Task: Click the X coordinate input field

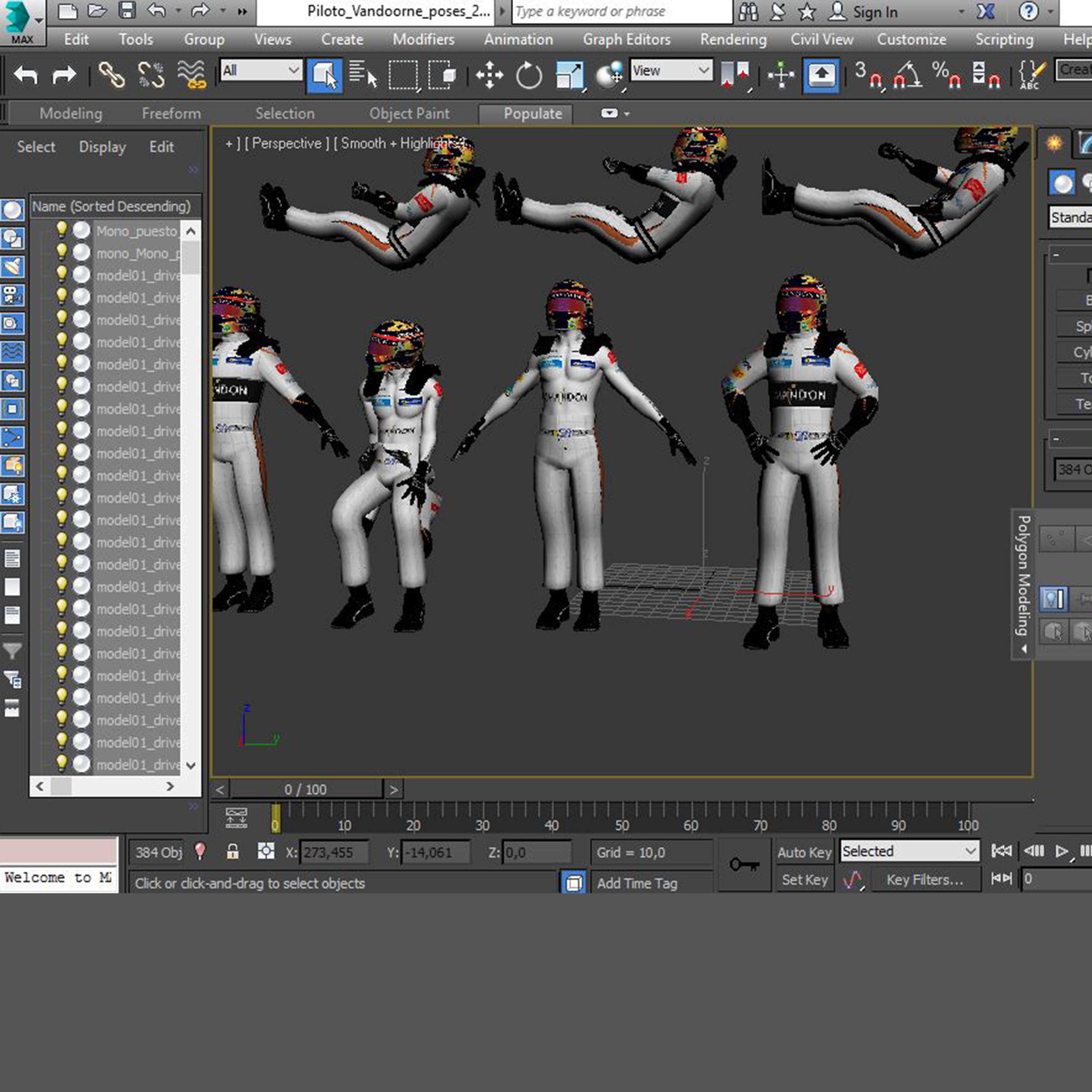Action: pos(333,852)
